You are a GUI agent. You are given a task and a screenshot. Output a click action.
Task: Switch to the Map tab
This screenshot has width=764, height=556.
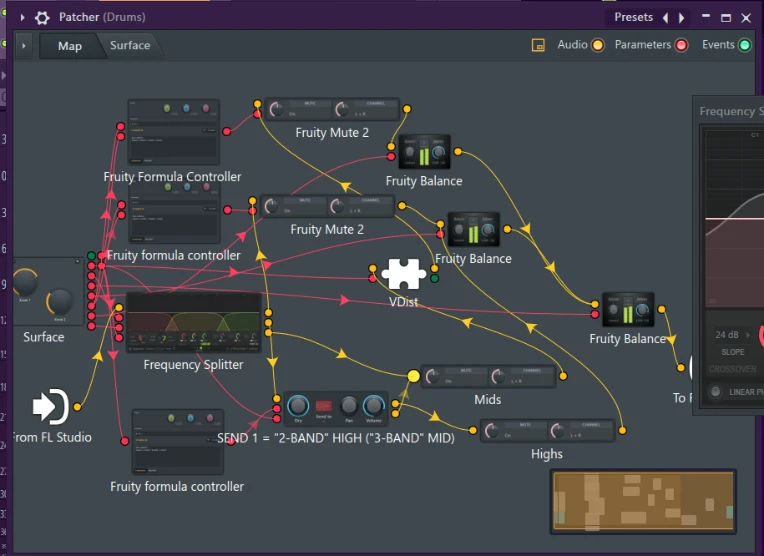[70, 46]
